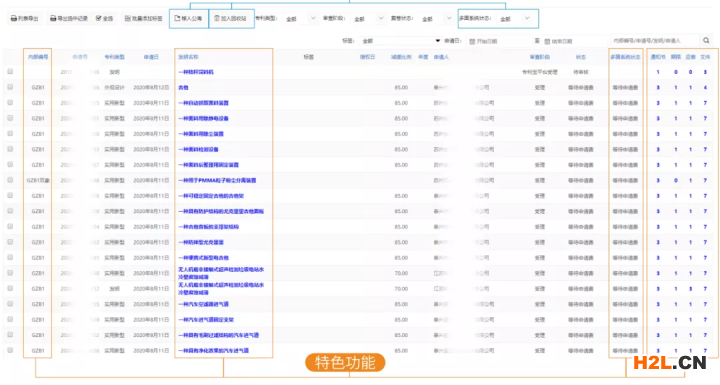This screenshot has height=385, width=720.
Task: Sort by the 内部编号 column header
Action: click(38, 57)
